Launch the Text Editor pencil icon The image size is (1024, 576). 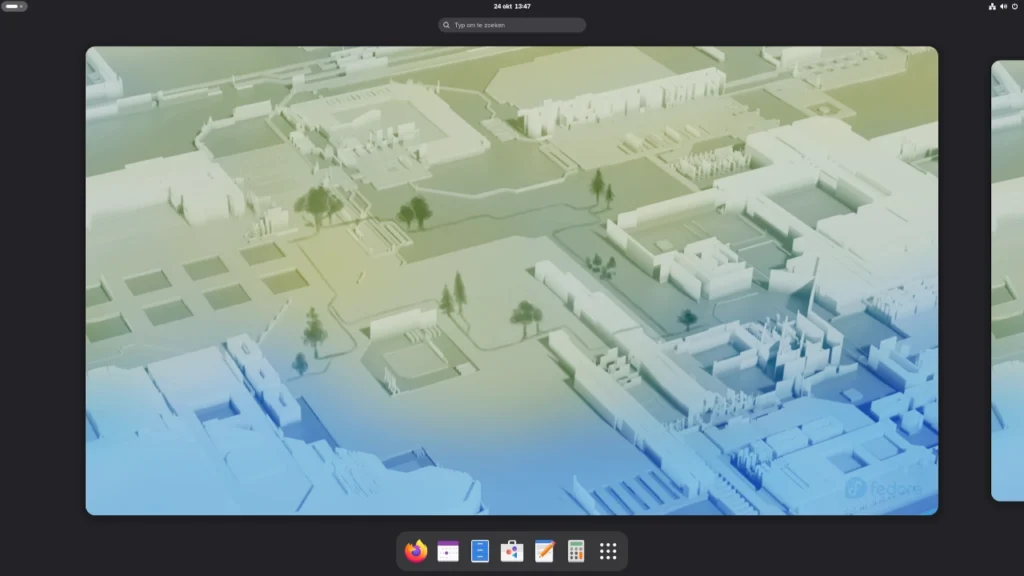[x=544, y=551]
